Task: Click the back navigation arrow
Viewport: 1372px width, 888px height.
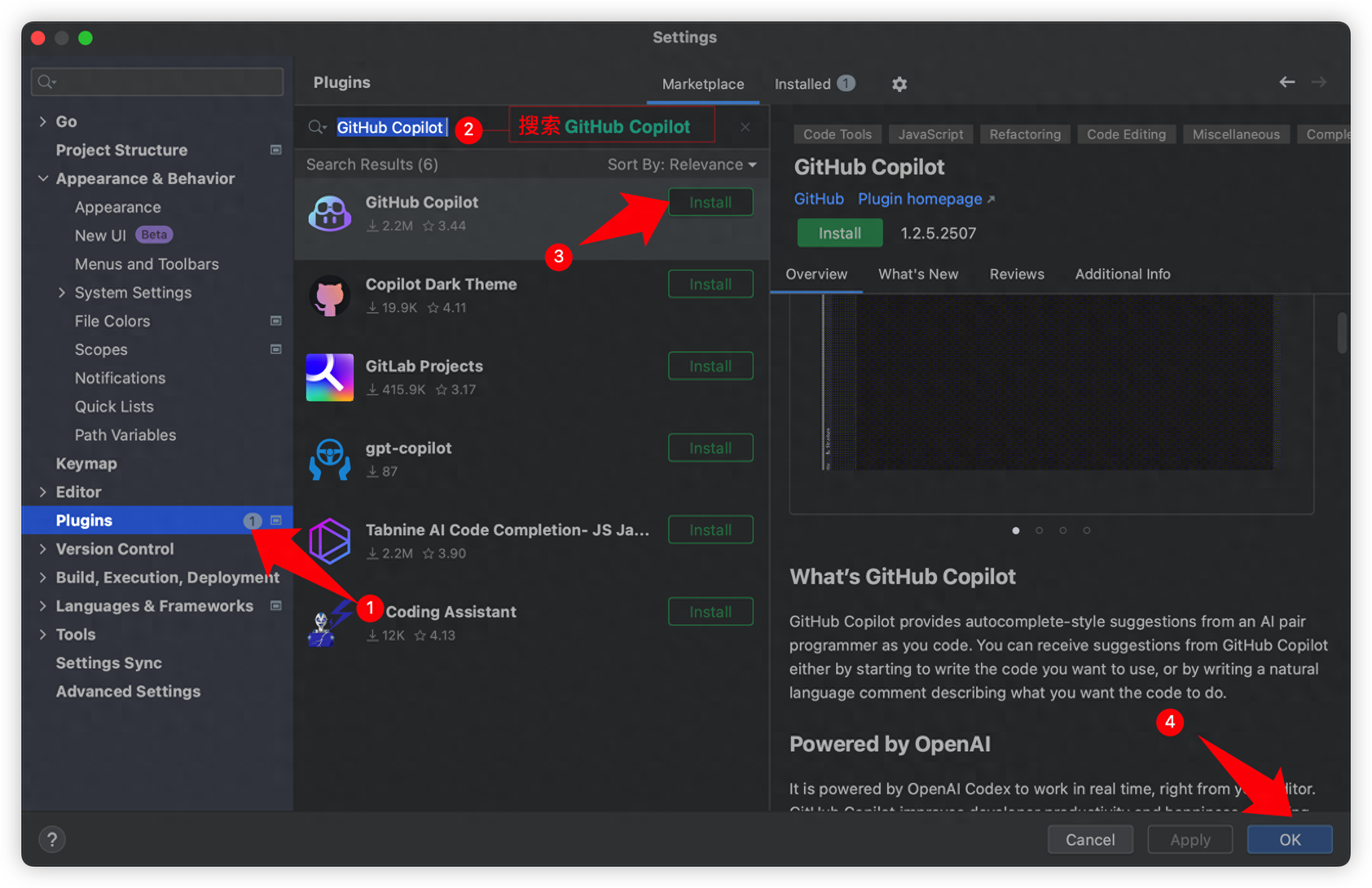Action: 1286,82
